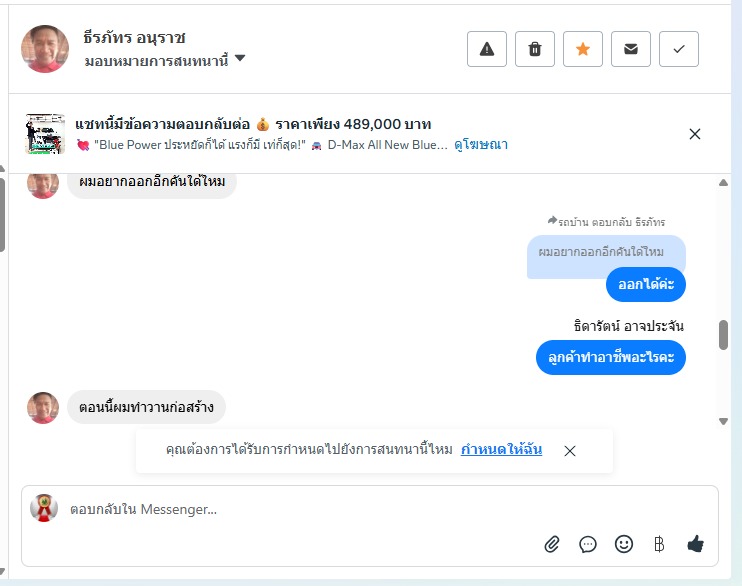Open ธีรภัทร อนุราช profile picture in header
The image size is (742, 586).
(45, 49)
